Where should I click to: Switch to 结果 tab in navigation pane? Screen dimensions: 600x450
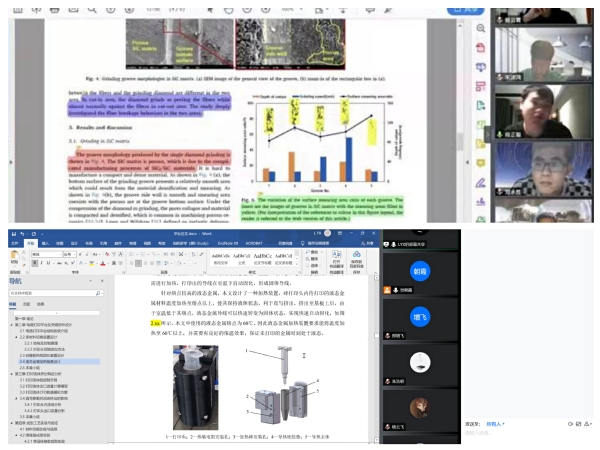click(x=40, y=304)
